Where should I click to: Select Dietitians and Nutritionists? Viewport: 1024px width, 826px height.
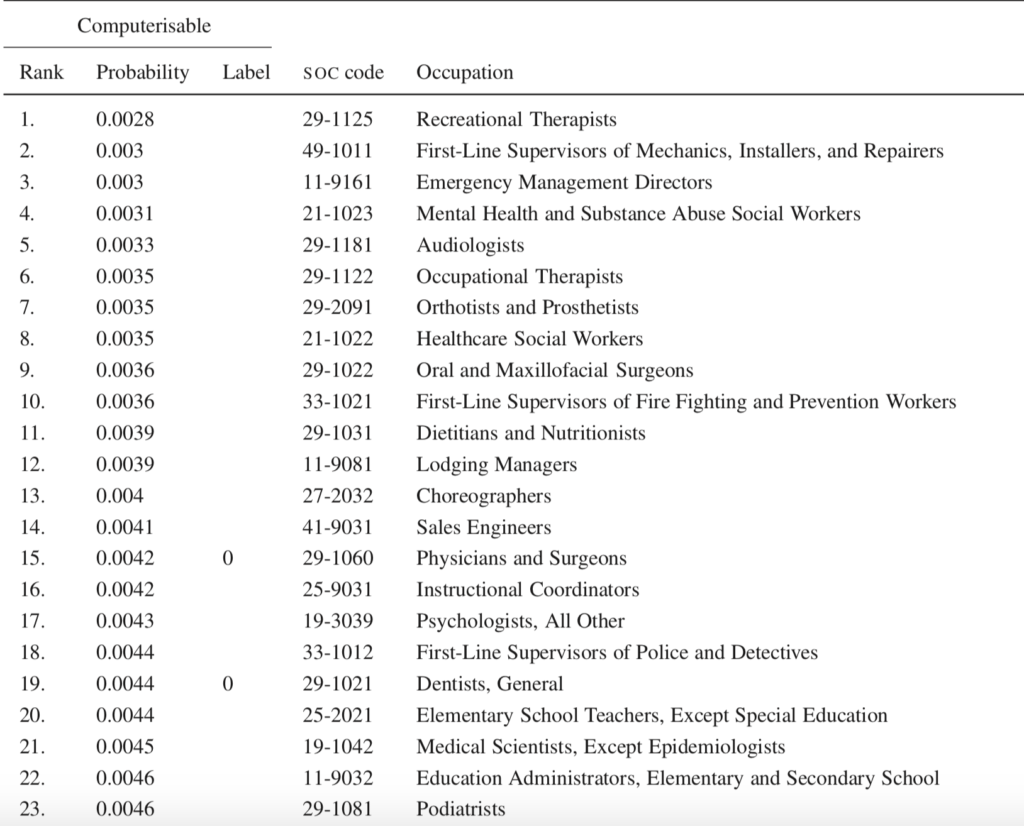(531, 433)
